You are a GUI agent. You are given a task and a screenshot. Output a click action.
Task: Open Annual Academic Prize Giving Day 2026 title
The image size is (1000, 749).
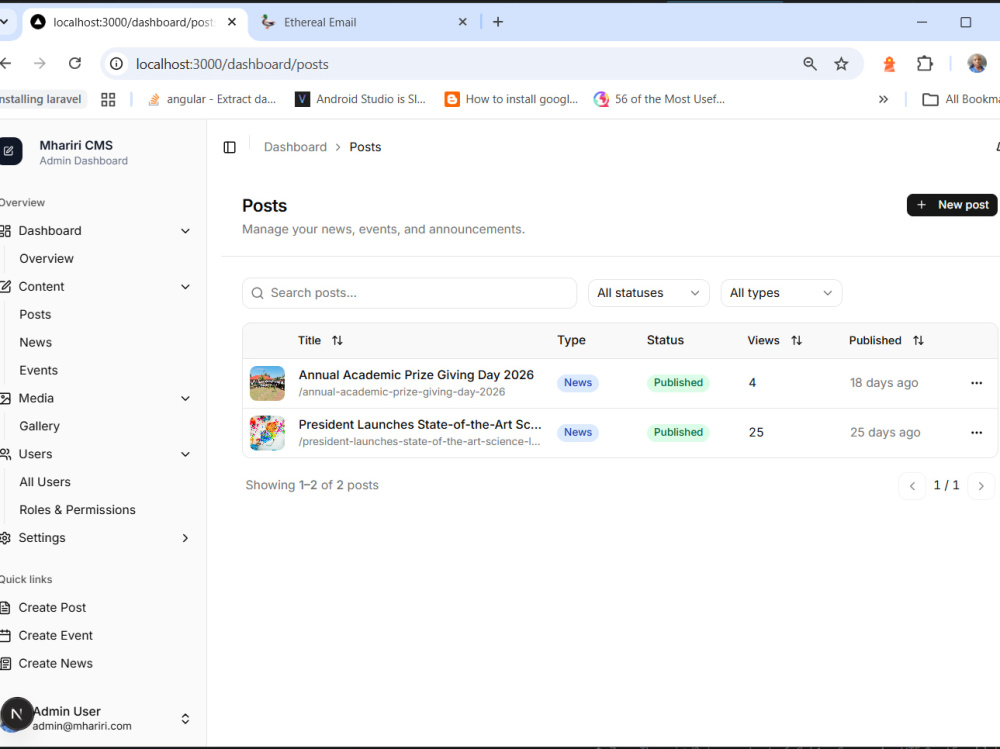[x=416, y=375]
